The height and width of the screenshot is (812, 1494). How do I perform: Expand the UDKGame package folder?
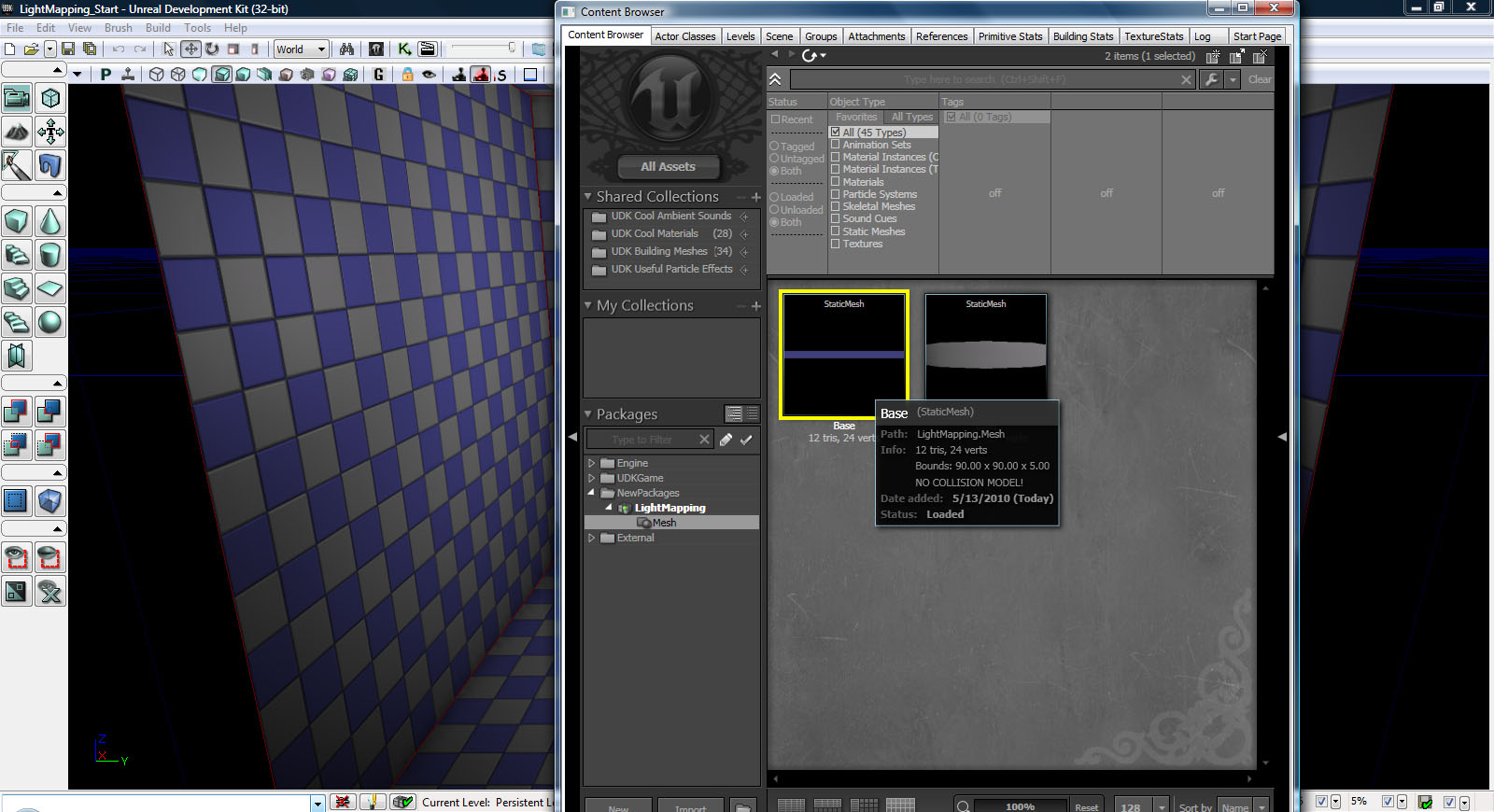[x=591, y=478]
